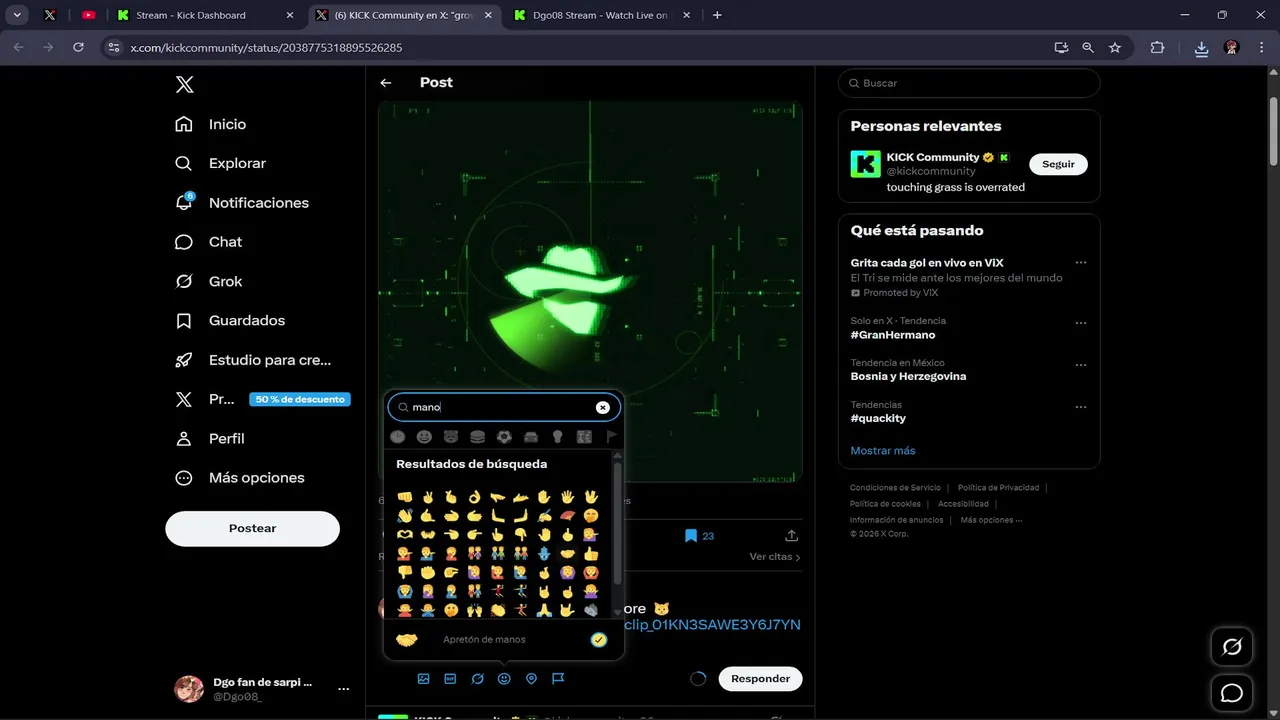Image resolution: width=1280 pixels, height=720 pixels.
Task: Share the post via share icon
Action: pos(791,536)
